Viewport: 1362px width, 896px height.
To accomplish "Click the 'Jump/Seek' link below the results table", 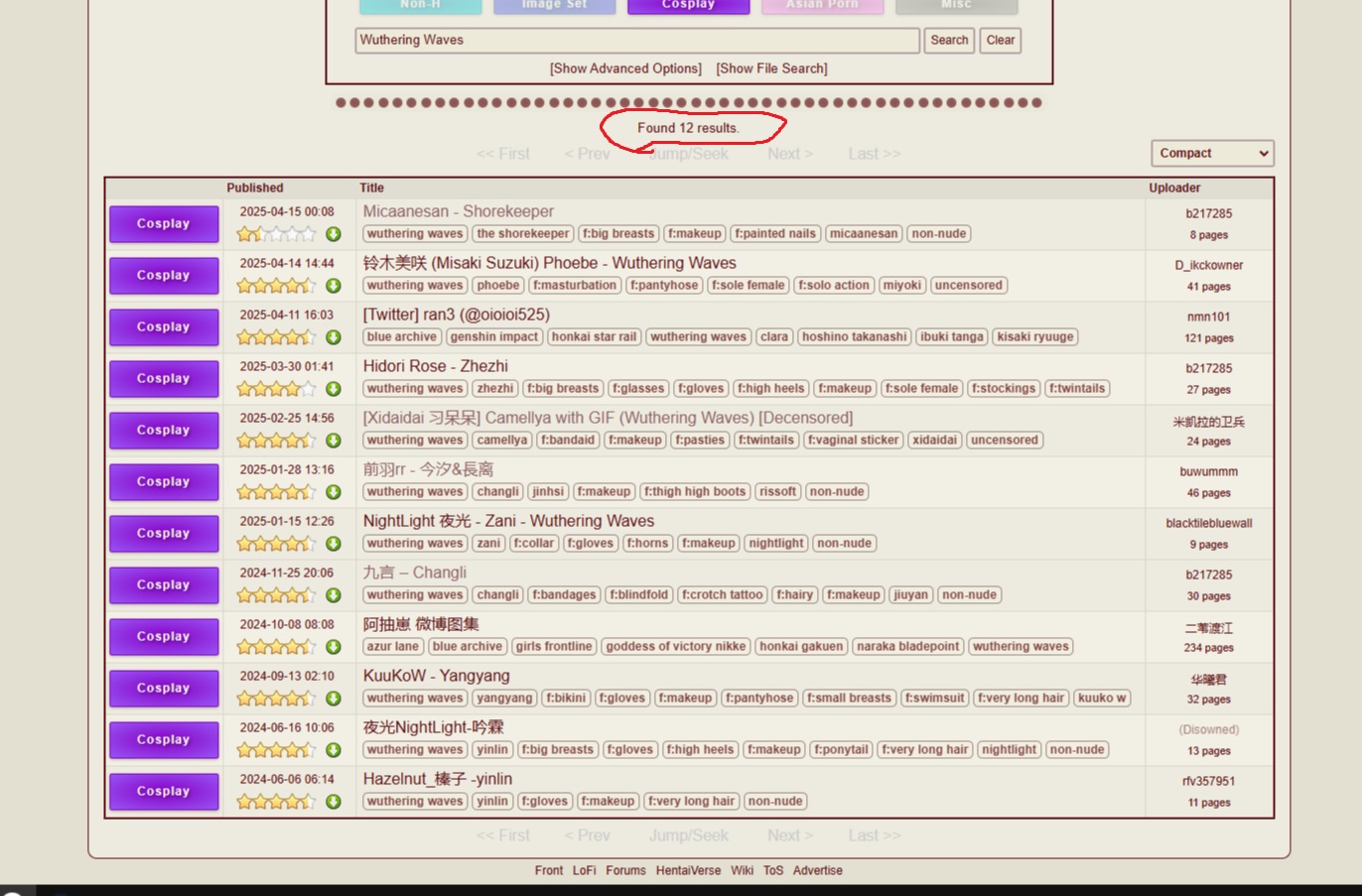I will 689,835.
